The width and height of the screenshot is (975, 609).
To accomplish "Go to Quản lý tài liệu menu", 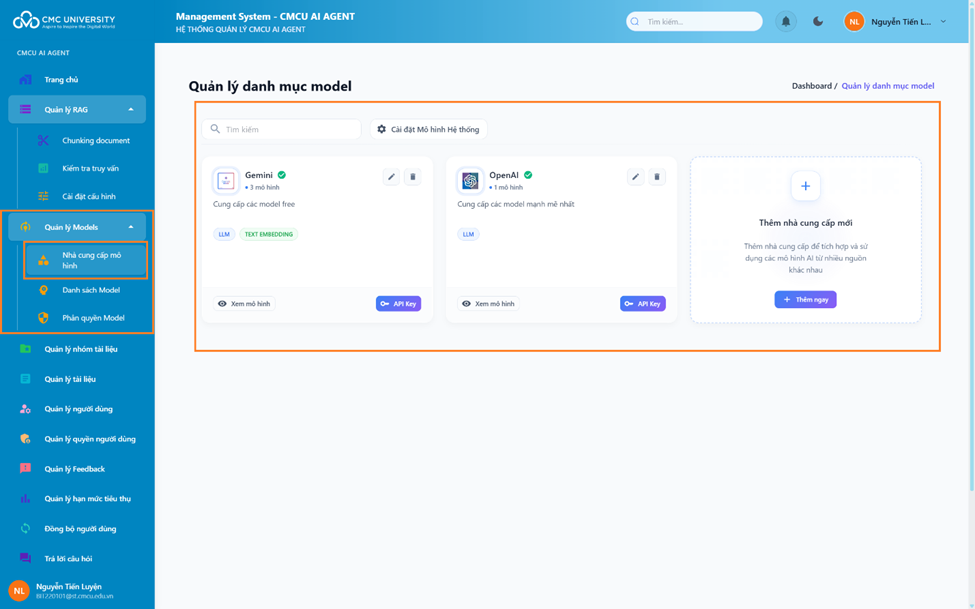I will pyautogui.click(x=69, y=379).
